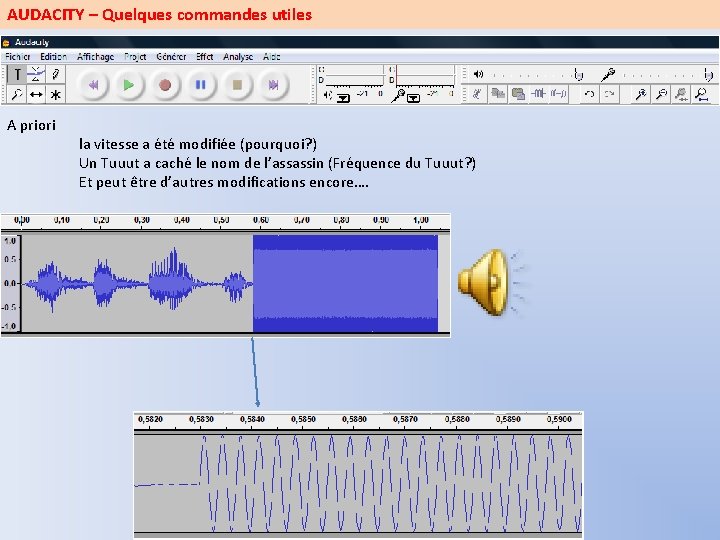Image resolution: width=720 pixels, height=540 pixels.
Task: Click the green Play button
Action: click(x=129, y=85)
